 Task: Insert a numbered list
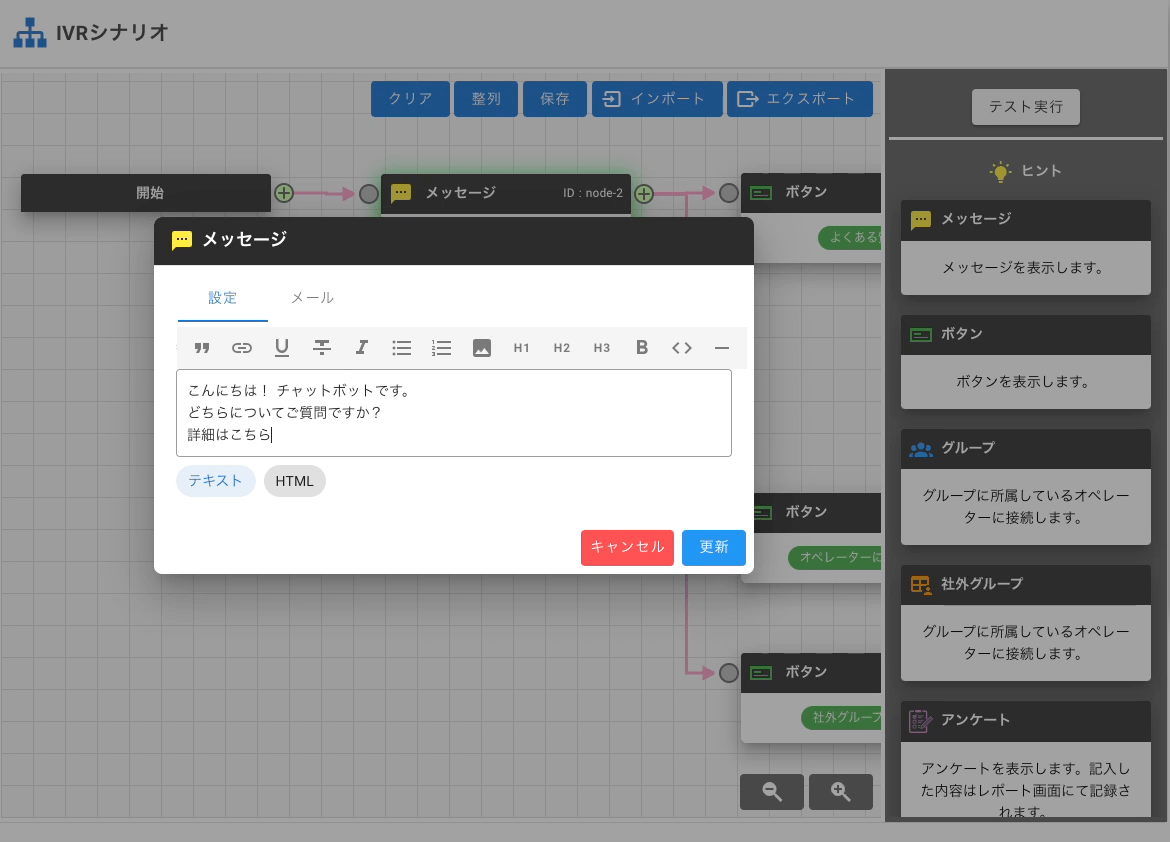[x=442, y=348]
